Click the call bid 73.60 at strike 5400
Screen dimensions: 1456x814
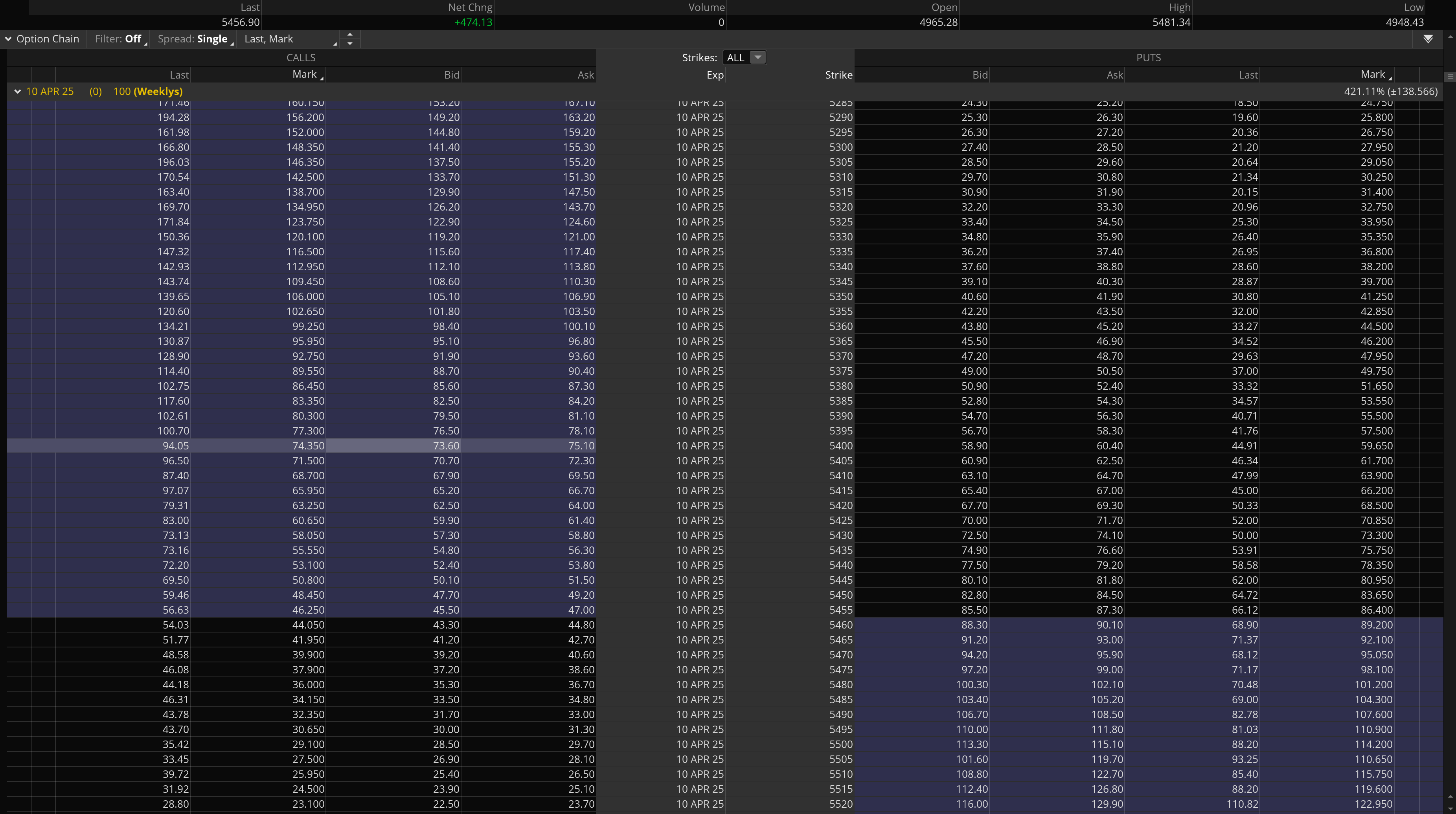[x=445, y=445]
